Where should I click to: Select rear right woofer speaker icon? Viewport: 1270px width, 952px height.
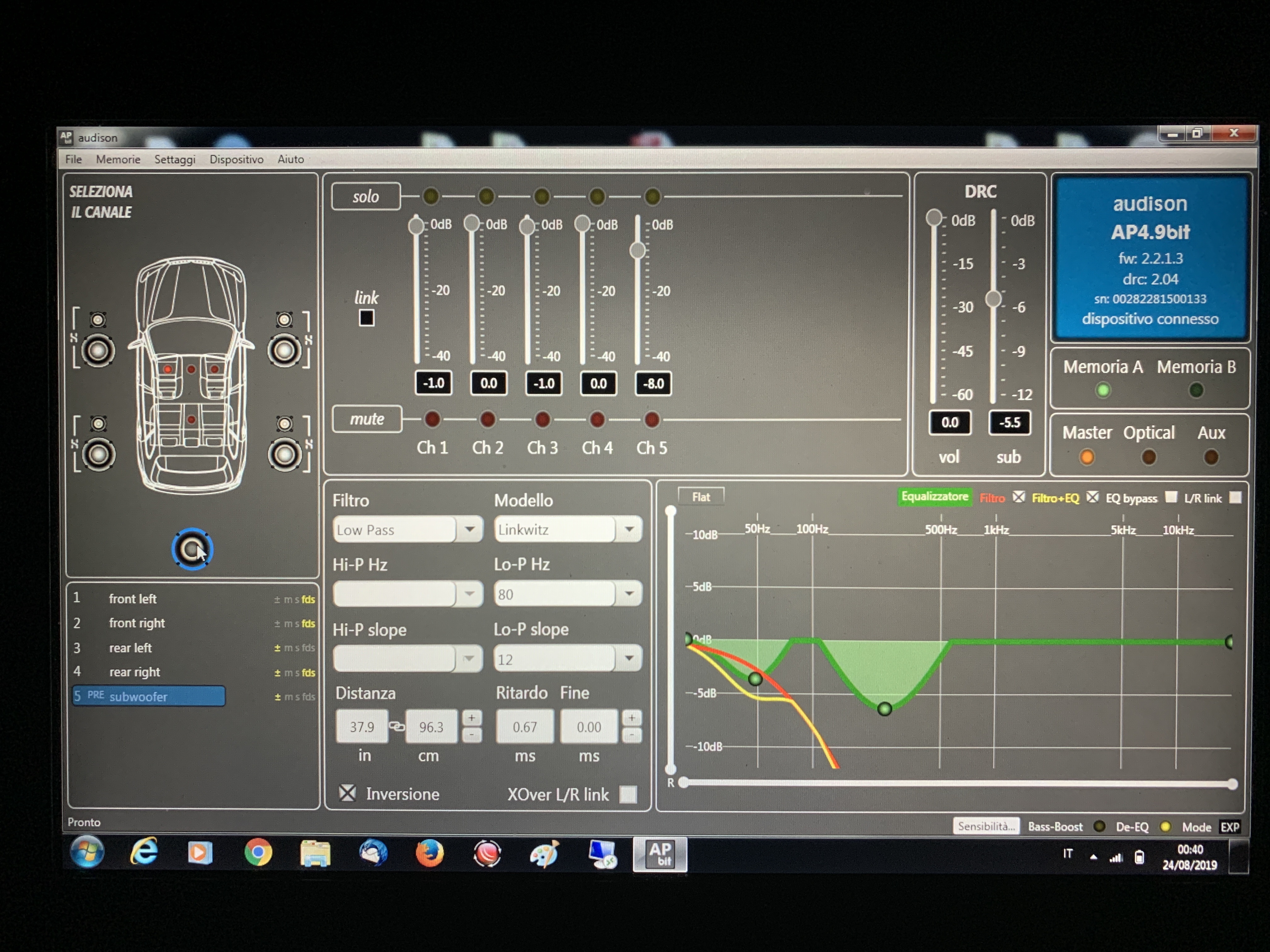[285, 455]
